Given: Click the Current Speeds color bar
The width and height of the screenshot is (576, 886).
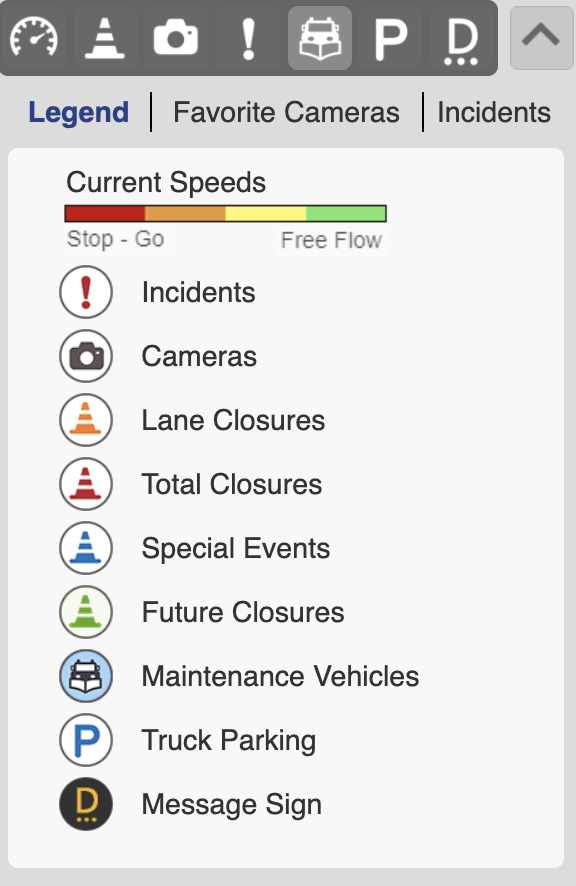Looking at the screenshot, I should (x=226, y=214).
